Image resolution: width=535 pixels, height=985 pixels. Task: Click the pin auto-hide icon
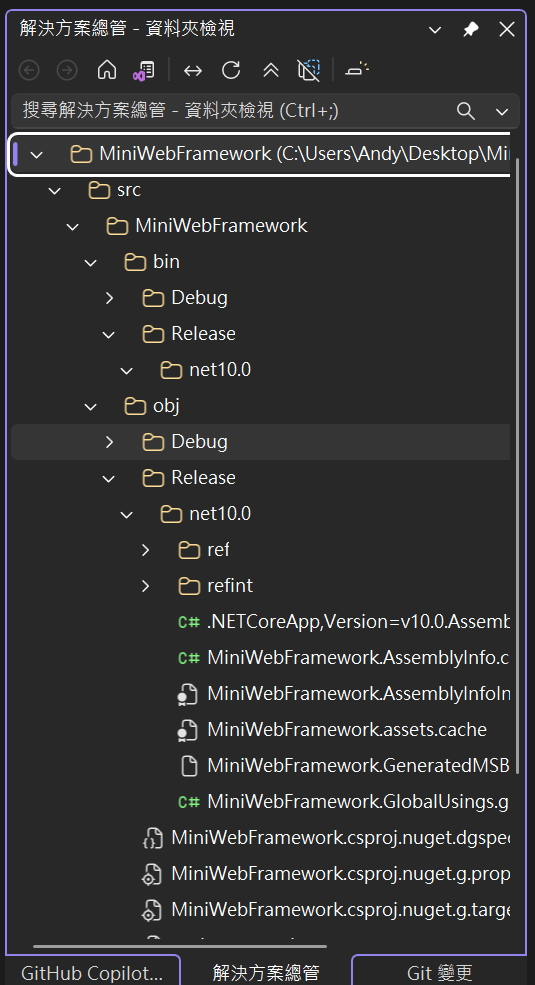click(471, 29)
